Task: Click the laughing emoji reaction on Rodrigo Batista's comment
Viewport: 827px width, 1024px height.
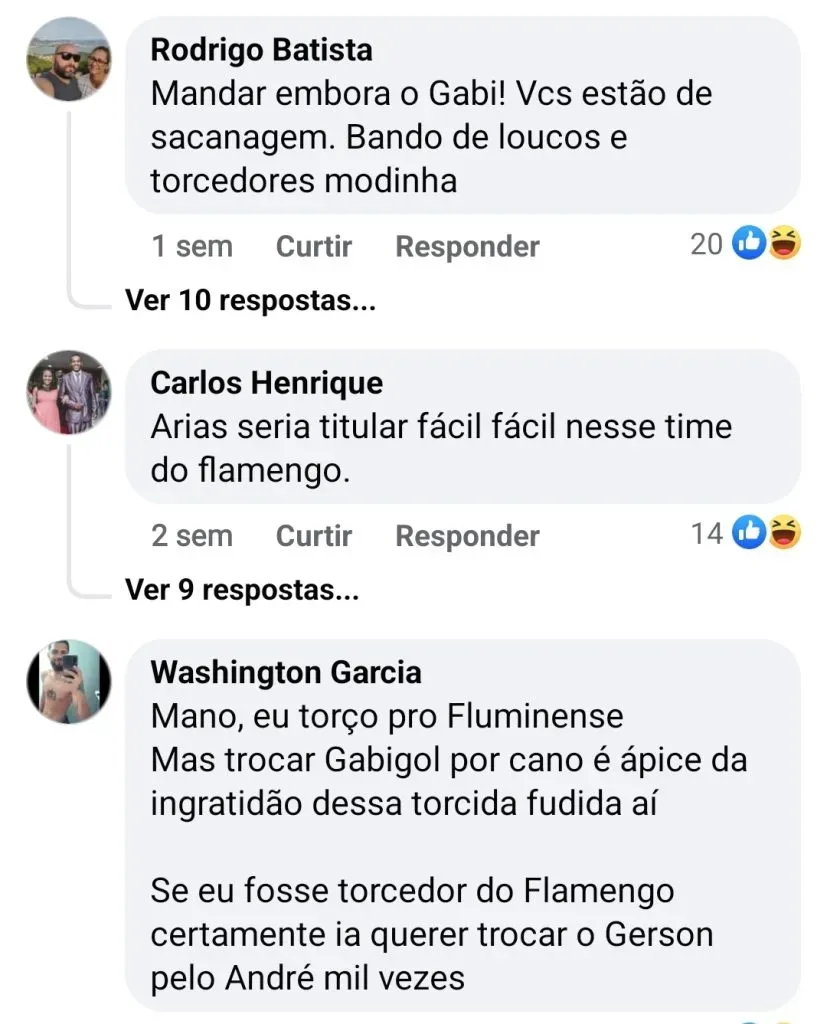Action: pyautogui.click(x=784, y=245)
